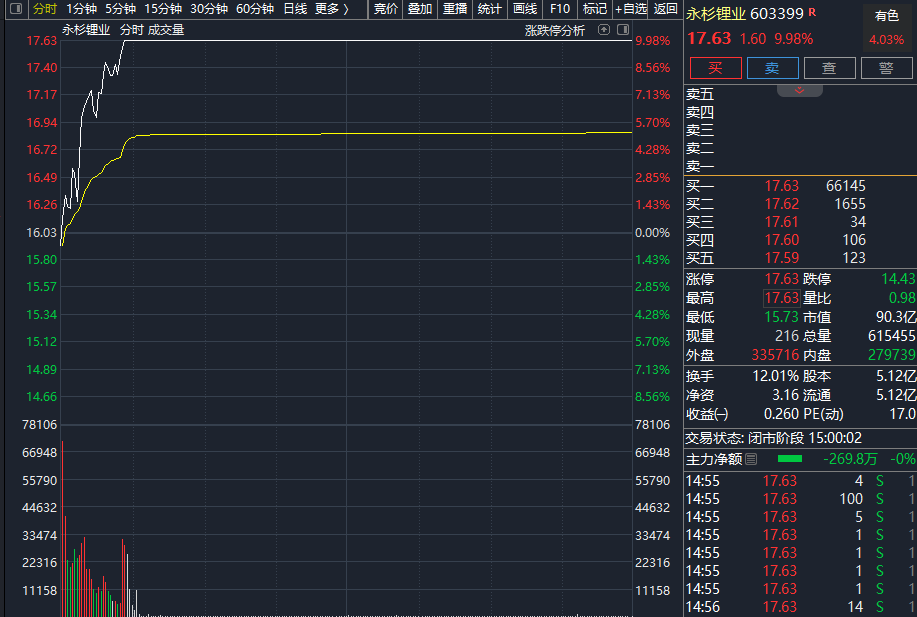Expand the 更多 timeframe dropdown
The width and height of the screenshot is (917, 617).
click(332, 9)
